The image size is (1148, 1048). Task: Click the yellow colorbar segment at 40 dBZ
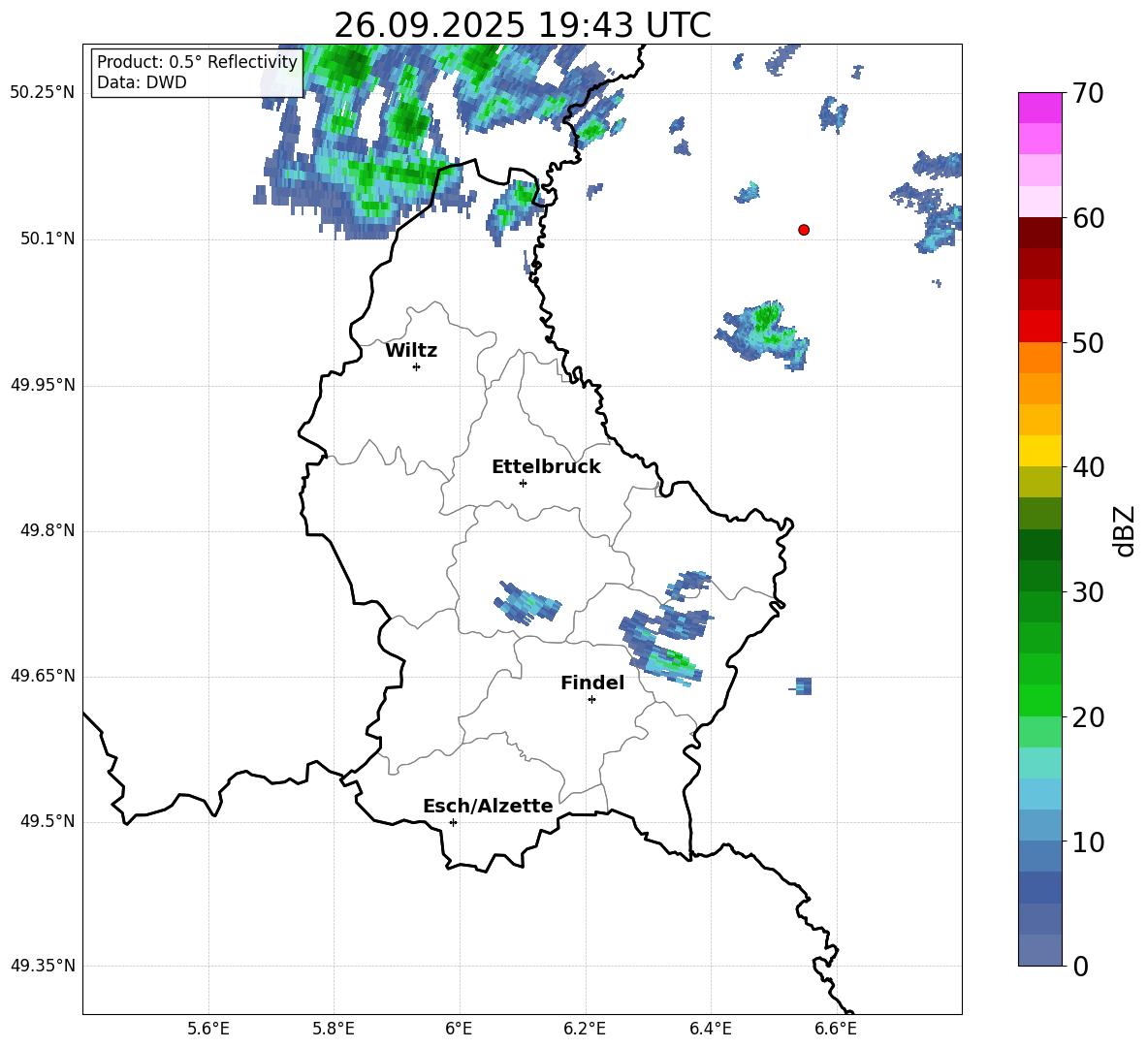(x=1040, y=451)
